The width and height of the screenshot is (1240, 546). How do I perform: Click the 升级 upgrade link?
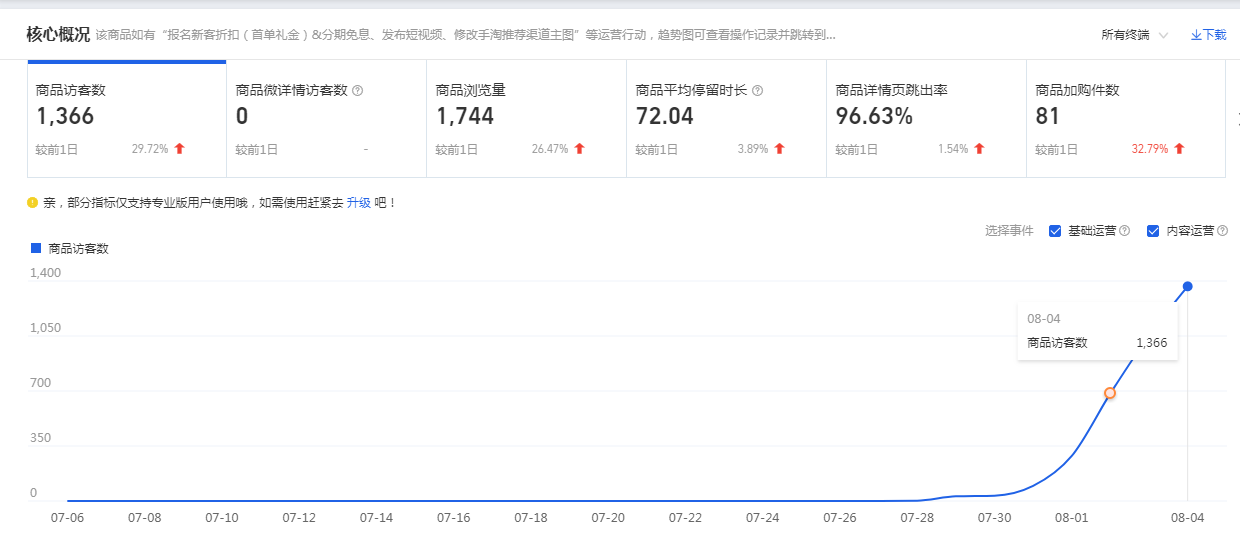point(359,202)
